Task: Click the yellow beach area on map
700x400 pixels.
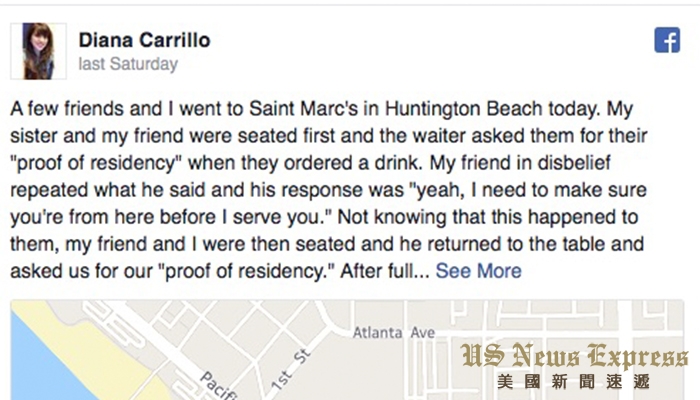Action: pyautogui.click(x=103, y=353)
